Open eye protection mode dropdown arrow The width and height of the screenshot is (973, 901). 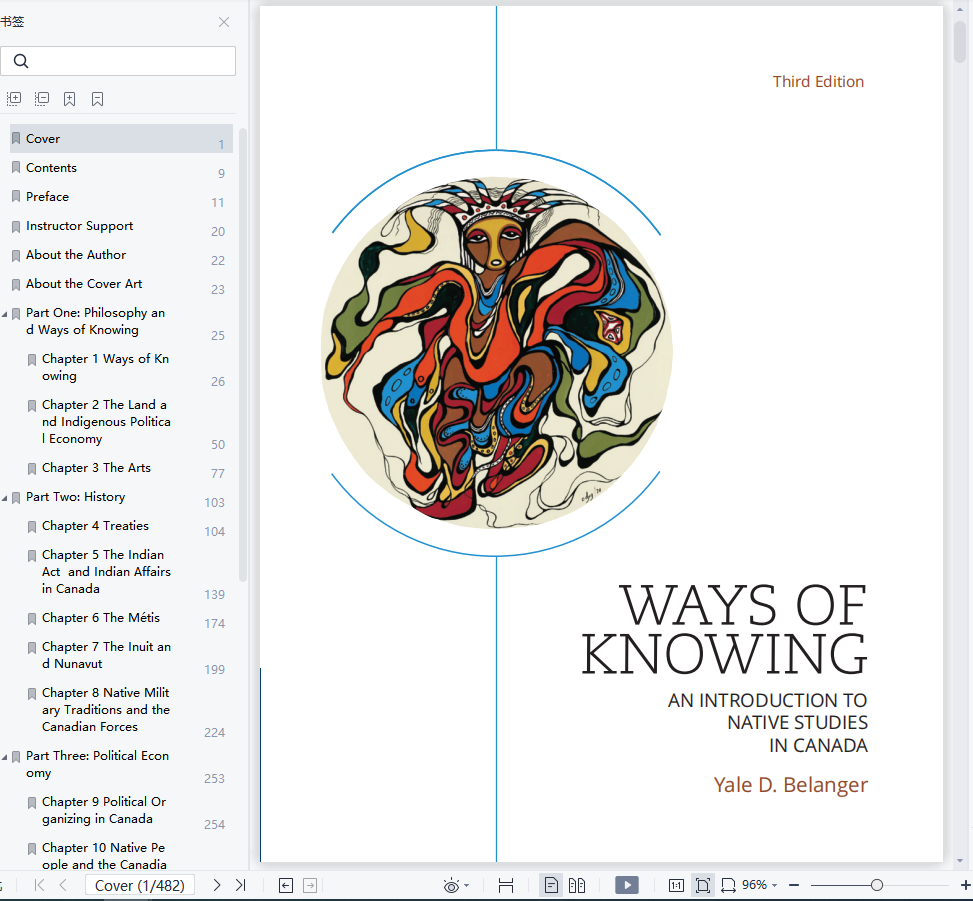(467, 886)
